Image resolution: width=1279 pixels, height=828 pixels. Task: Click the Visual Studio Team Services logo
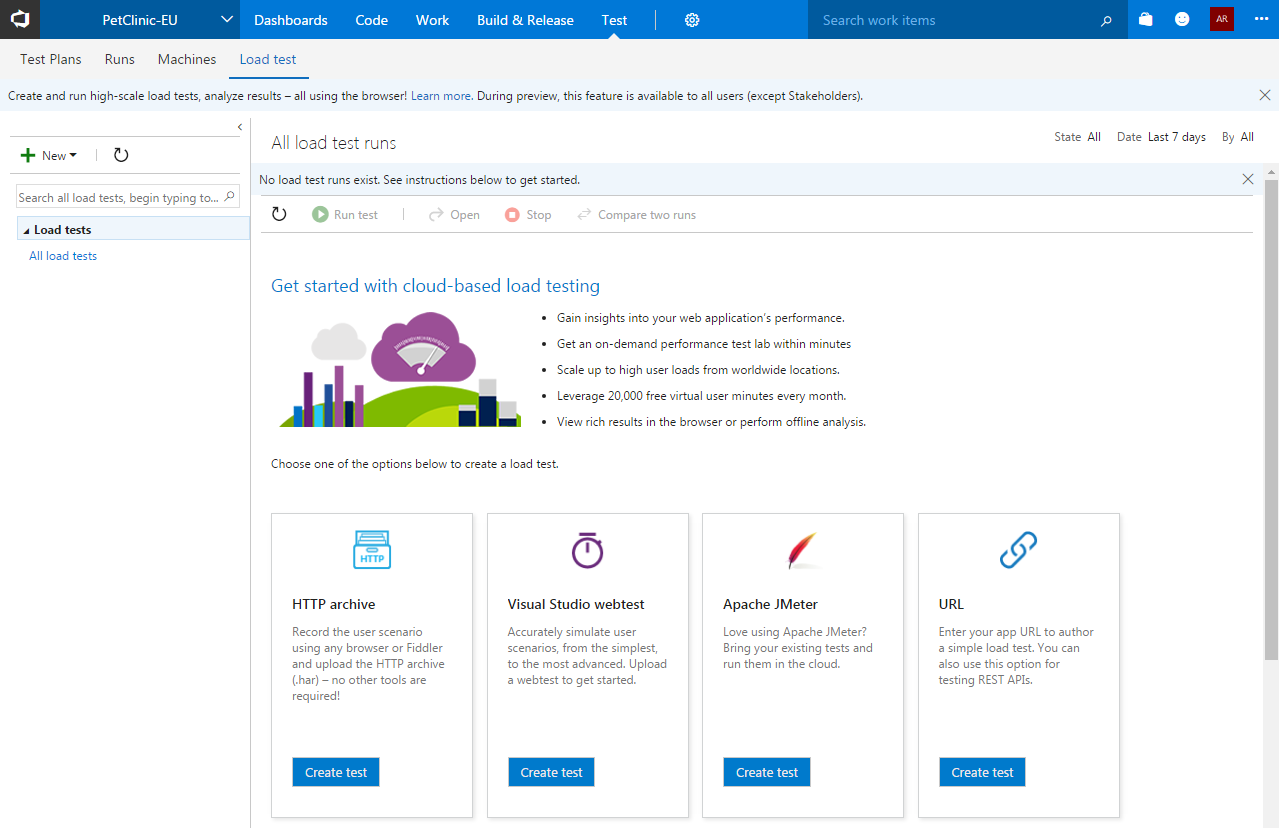click(20, 19)
